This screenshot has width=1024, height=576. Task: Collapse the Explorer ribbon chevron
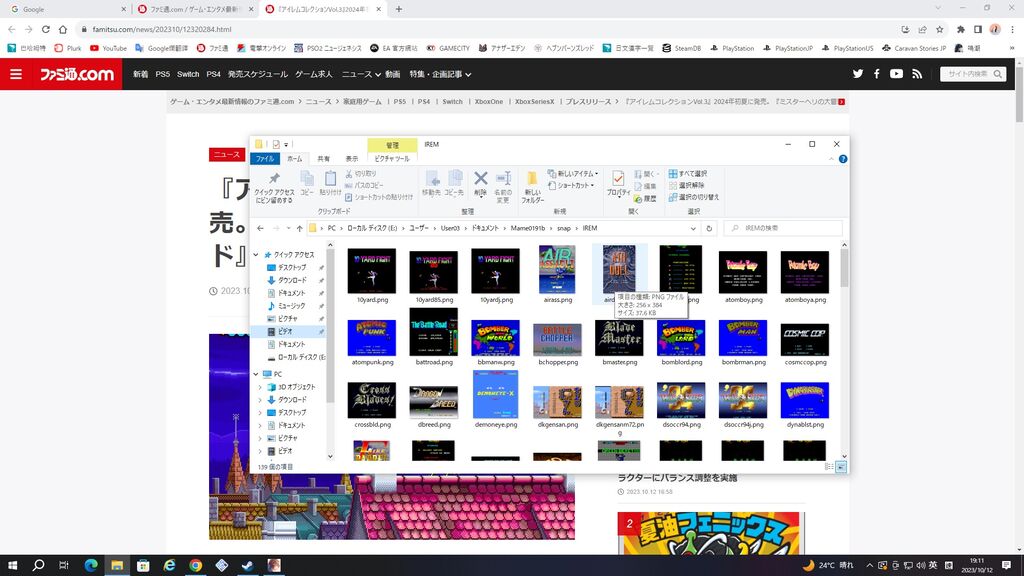tap(831, 159)
